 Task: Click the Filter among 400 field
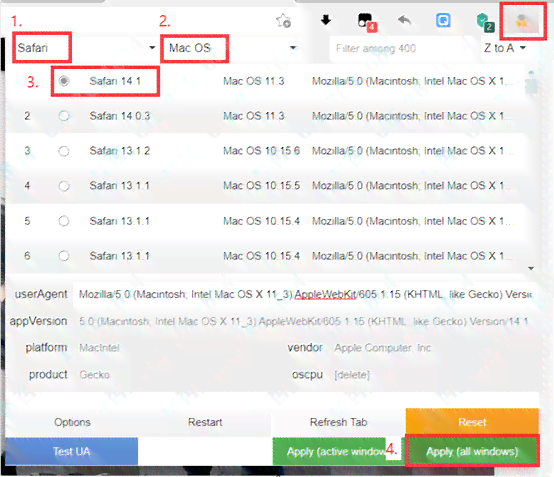click(403, 48)
